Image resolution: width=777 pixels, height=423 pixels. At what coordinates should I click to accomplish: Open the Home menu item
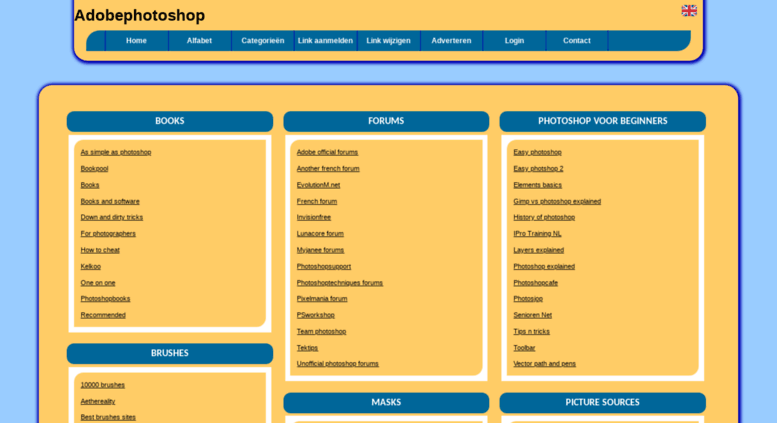coord(136,41)
